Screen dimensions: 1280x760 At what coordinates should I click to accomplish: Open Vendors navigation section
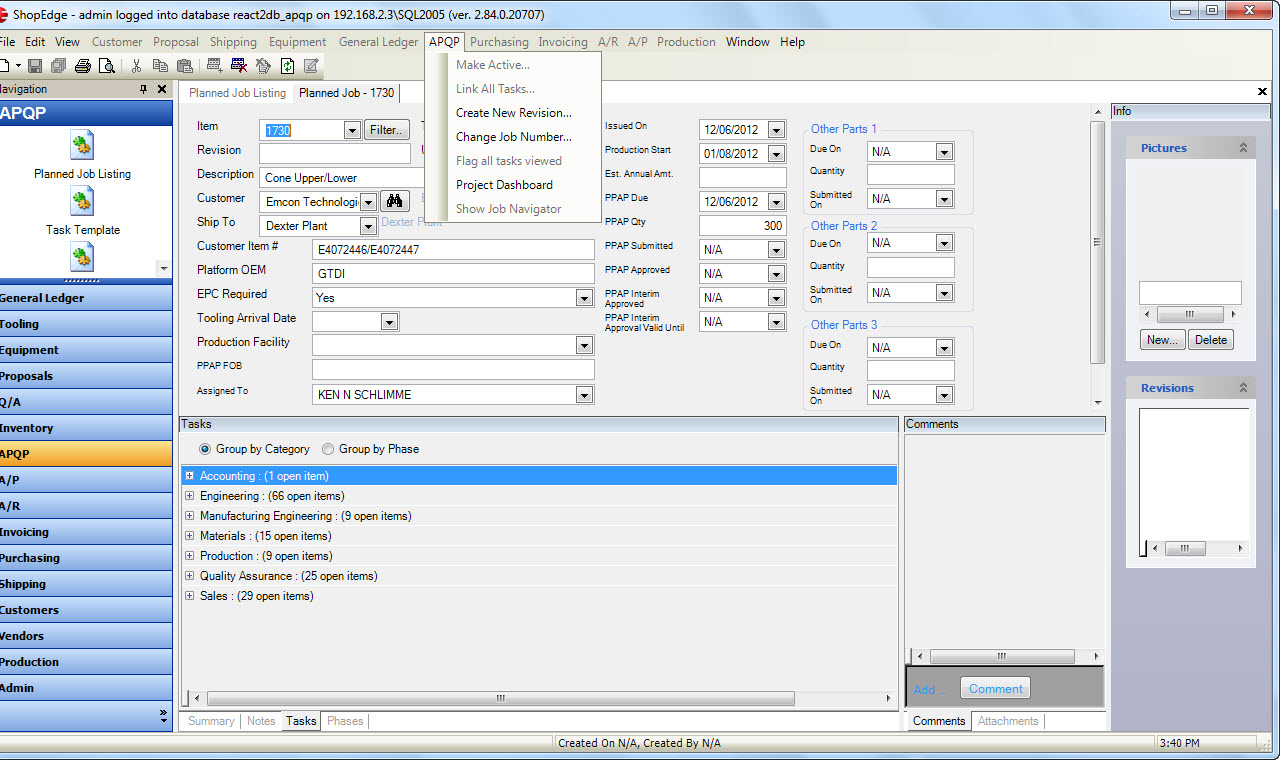(x=86, y=636)
